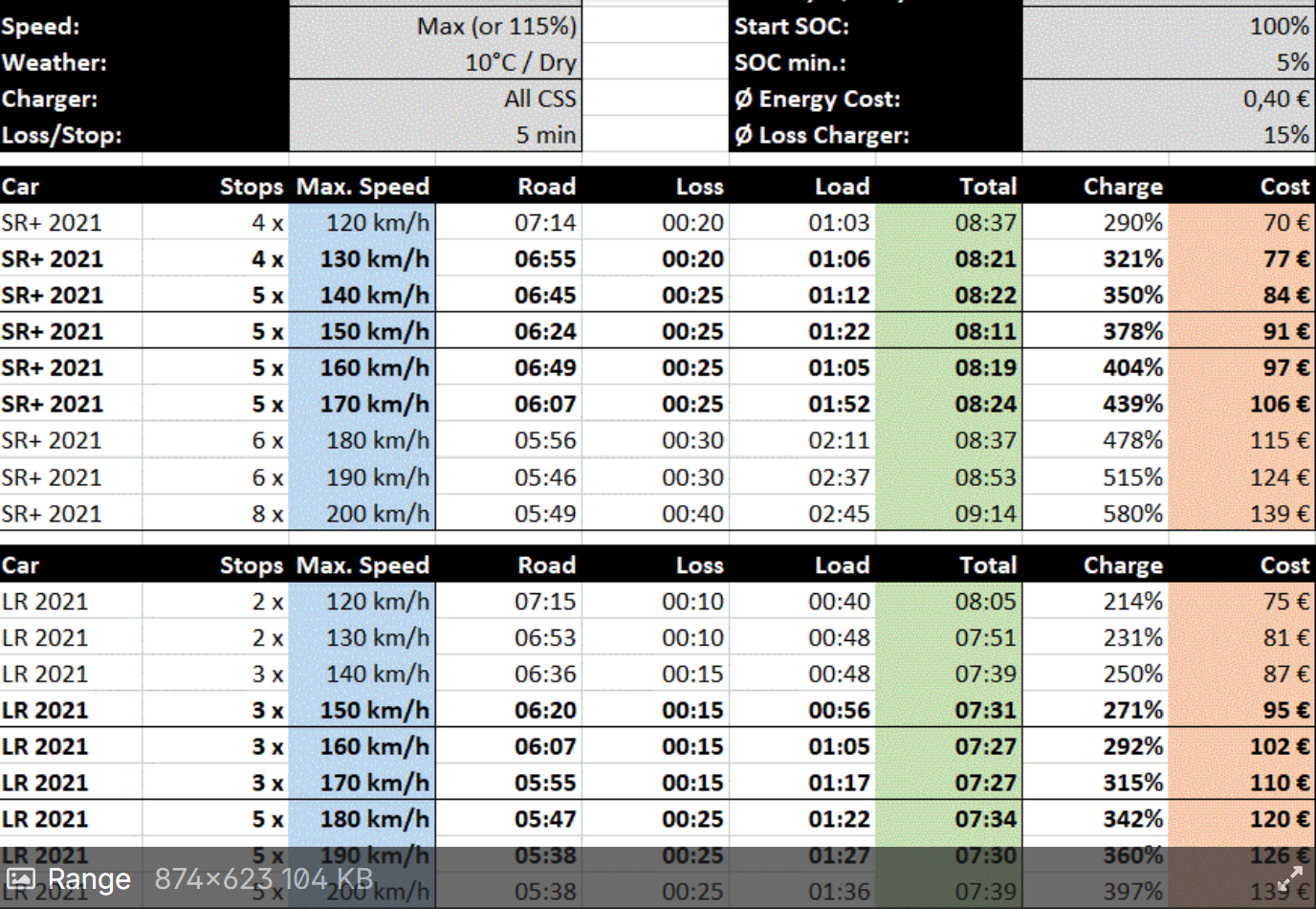Select the Weather value 10°C / Dry
The image size is (1316, 909).
[520, 62]
